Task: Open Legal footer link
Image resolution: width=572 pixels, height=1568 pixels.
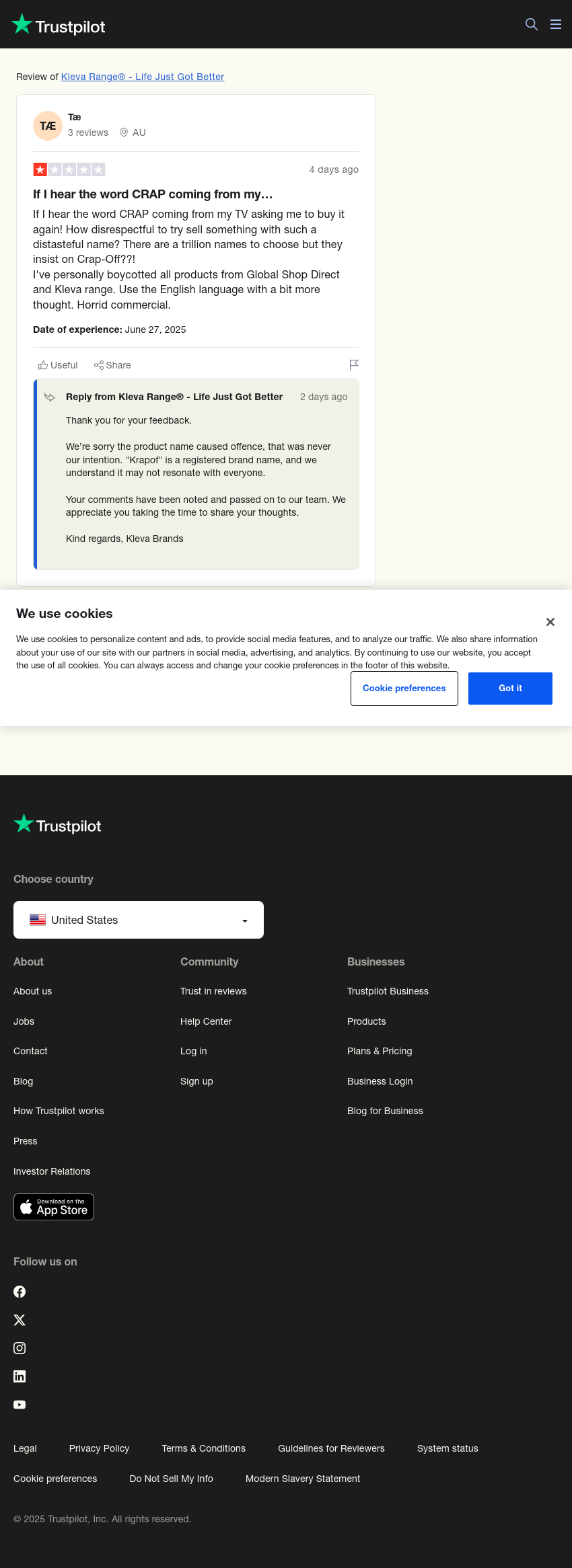Action: (x=25, y=1448)
